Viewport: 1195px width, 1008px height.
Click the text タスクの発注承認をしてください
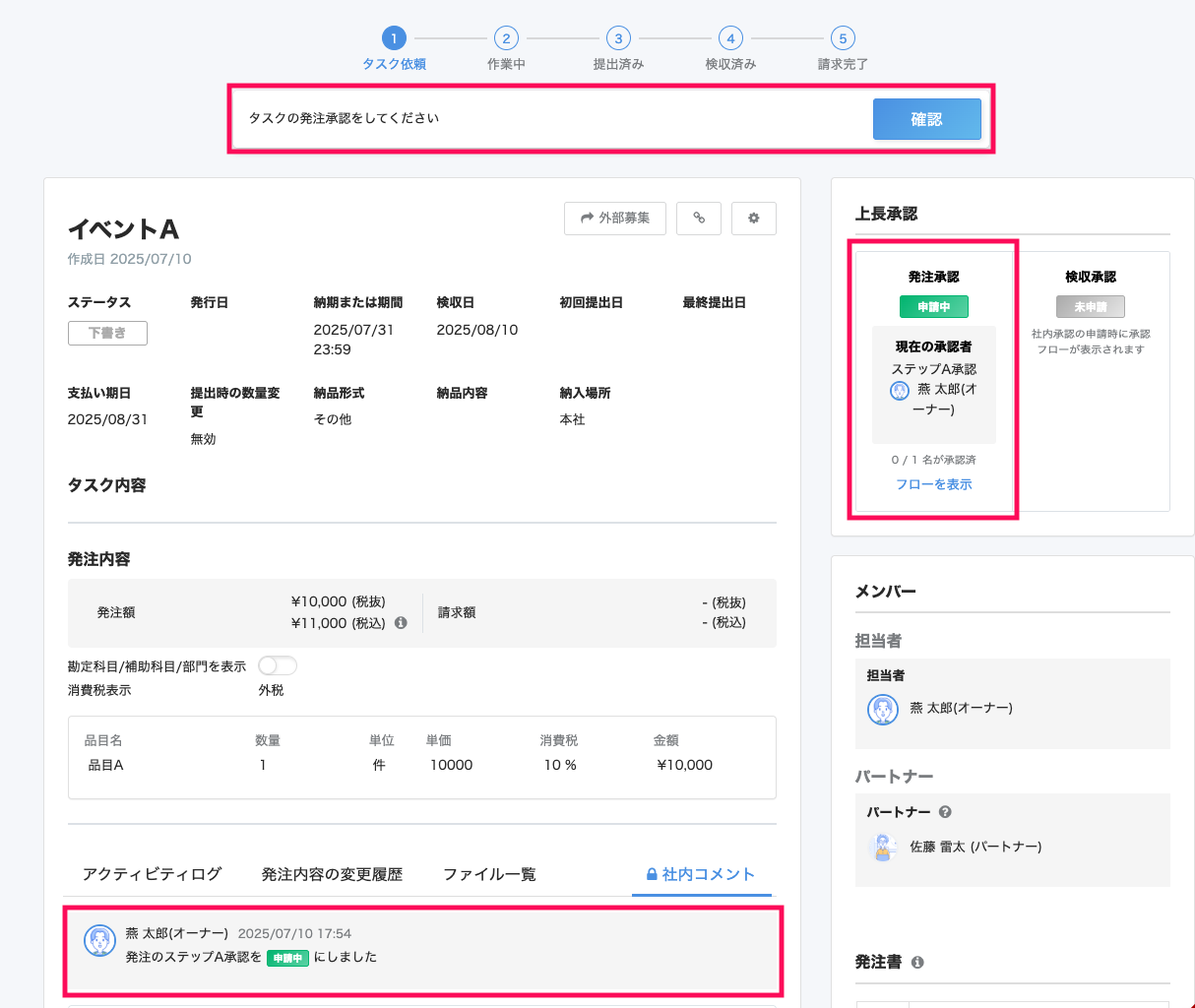(x=344, y=118)
